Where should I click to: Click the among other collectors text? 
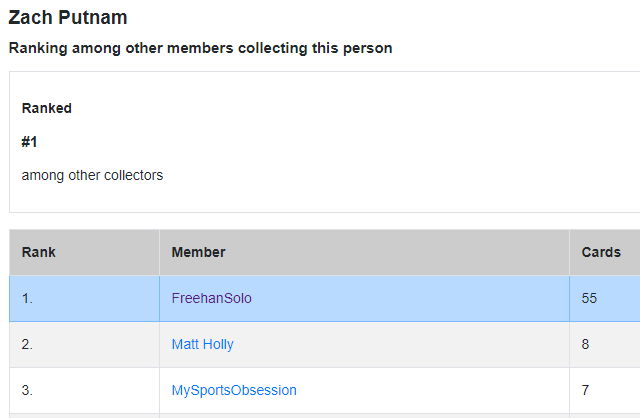pyautogui.click(x=92, y=176)
